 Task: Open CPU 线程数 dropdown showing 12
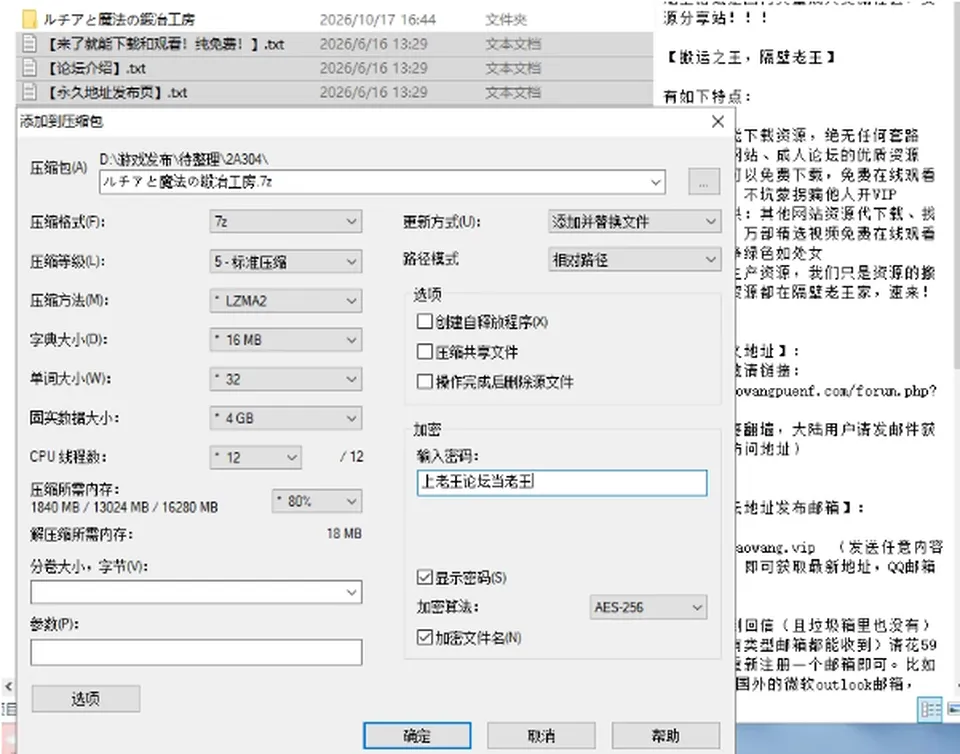255,457
